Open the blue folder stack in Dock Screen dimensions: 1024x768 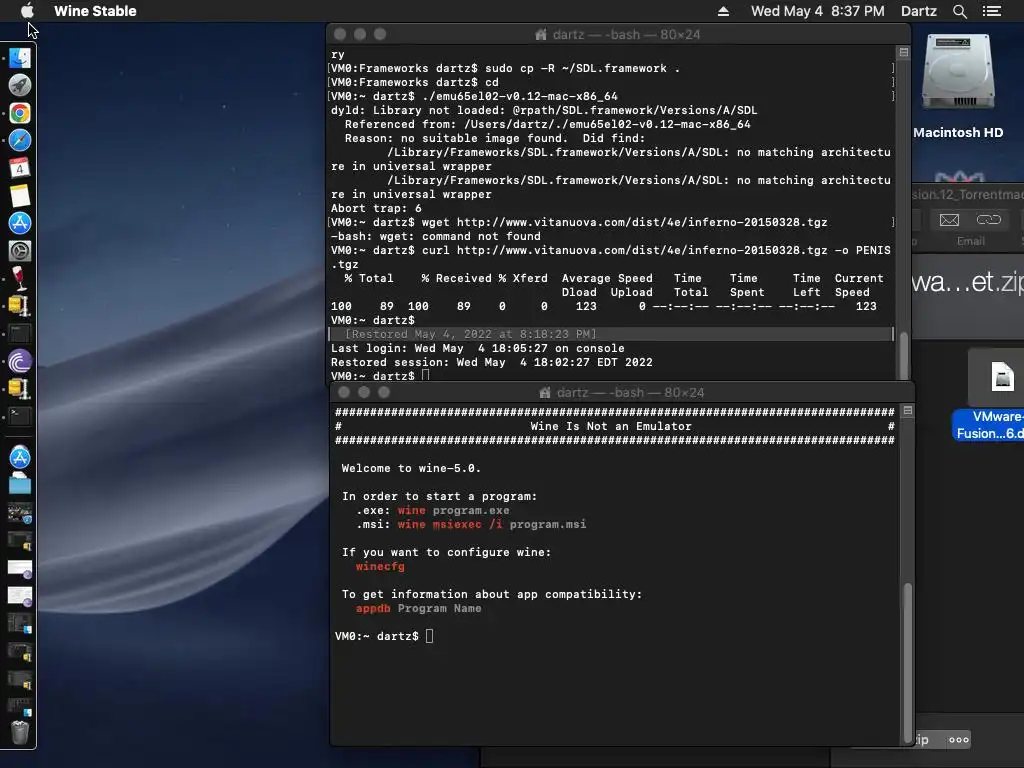[20, 484]
